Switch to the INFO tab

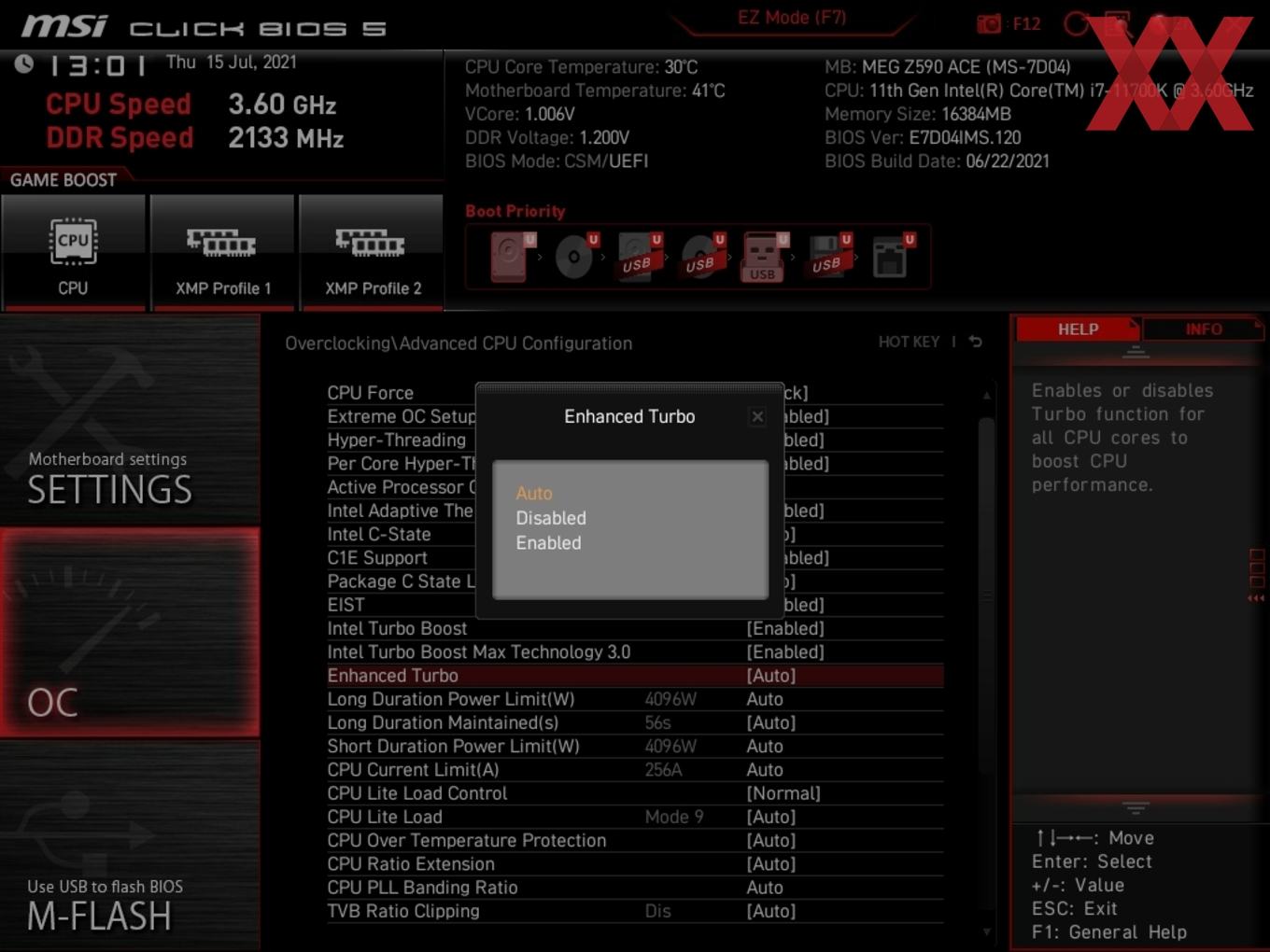1203,329
